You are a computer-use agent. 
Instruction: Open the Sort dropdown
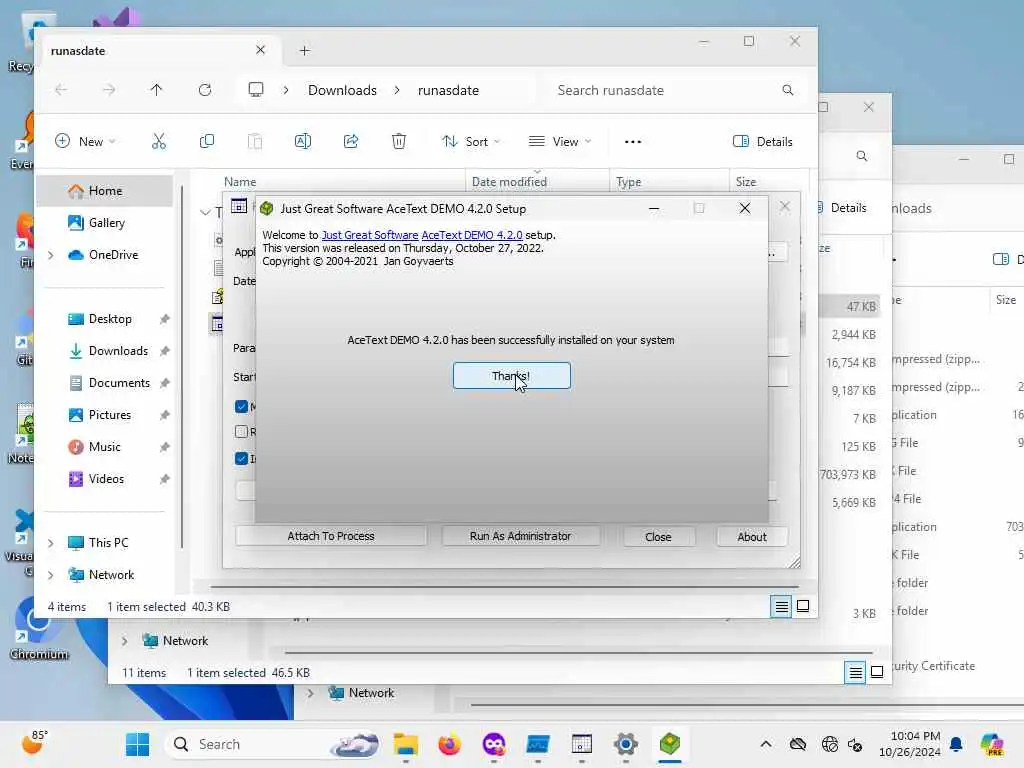471,142
